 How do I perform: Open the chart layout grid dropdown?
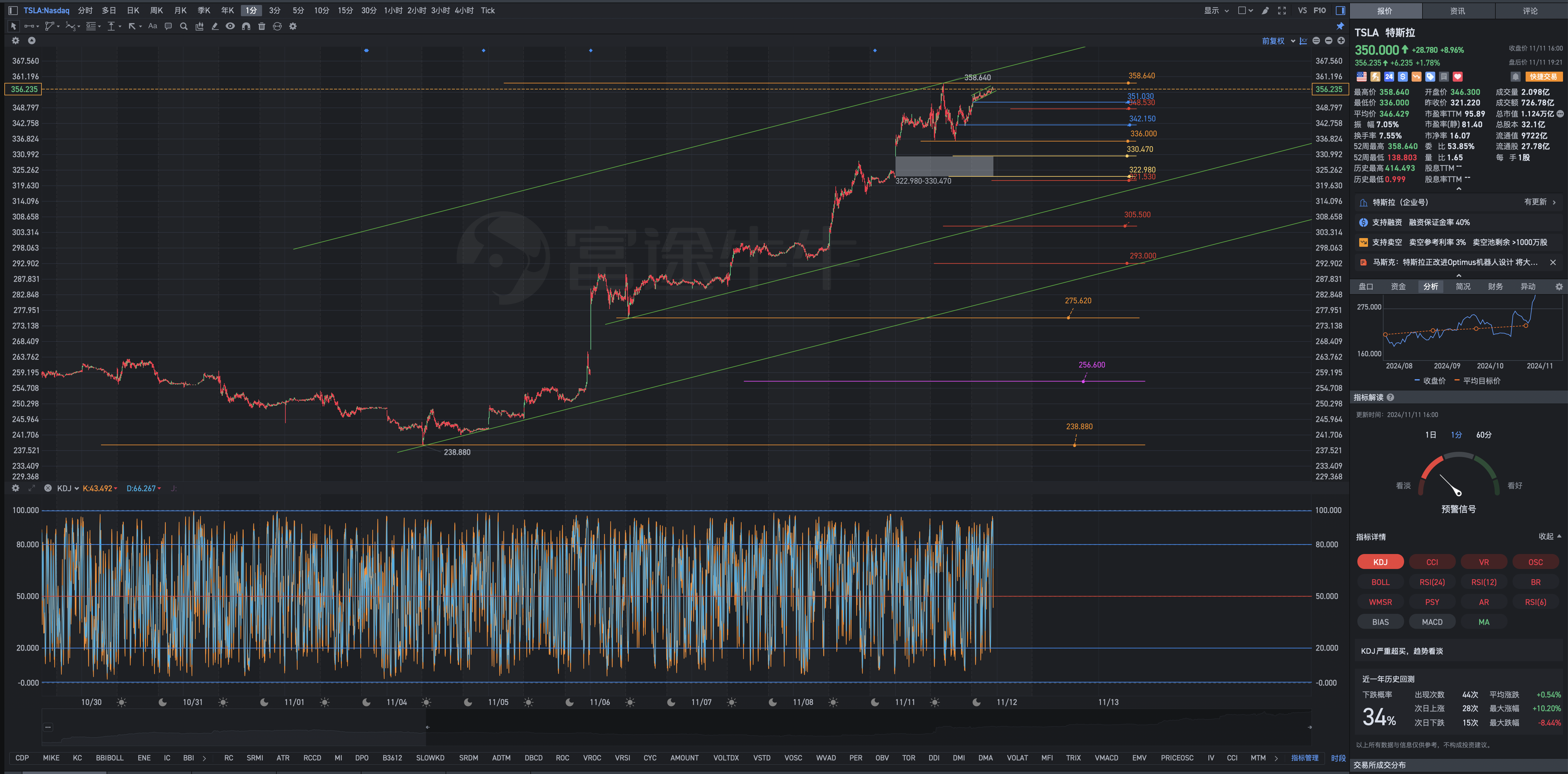click(x=1245, y=10)
